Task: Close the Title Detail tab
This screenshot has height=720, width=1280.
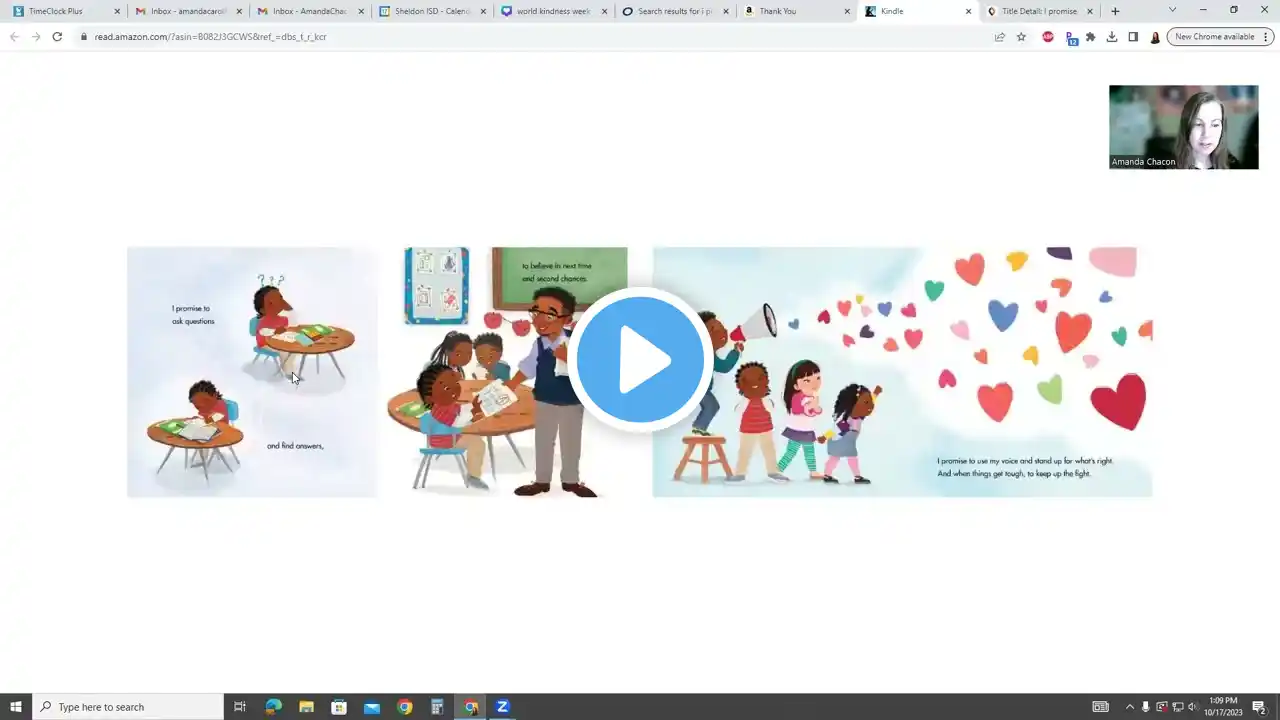Action: pyautogui.click(x=1090, y=11)
